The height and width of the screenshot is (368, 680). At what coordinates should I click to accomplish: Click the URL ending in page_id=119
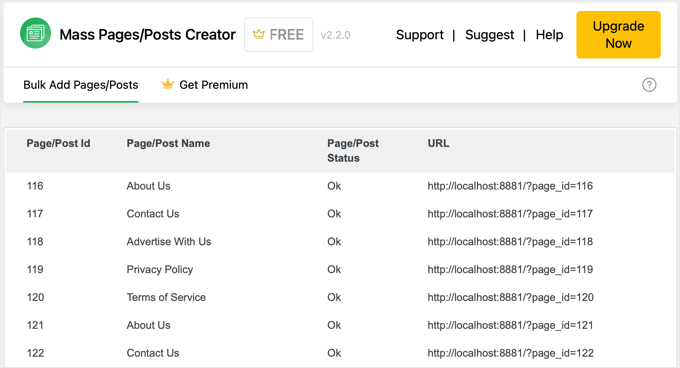[510, 270]
